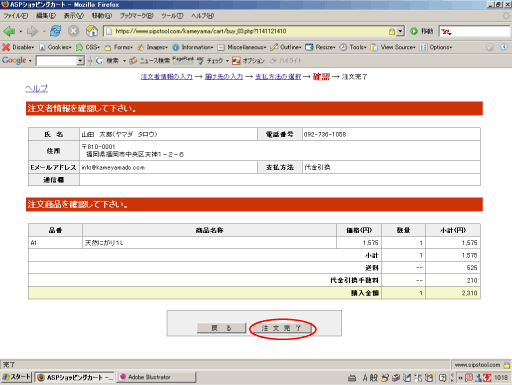Click the green Go (移動) button
Screen dimensions: 512x385
coord(422,31)
